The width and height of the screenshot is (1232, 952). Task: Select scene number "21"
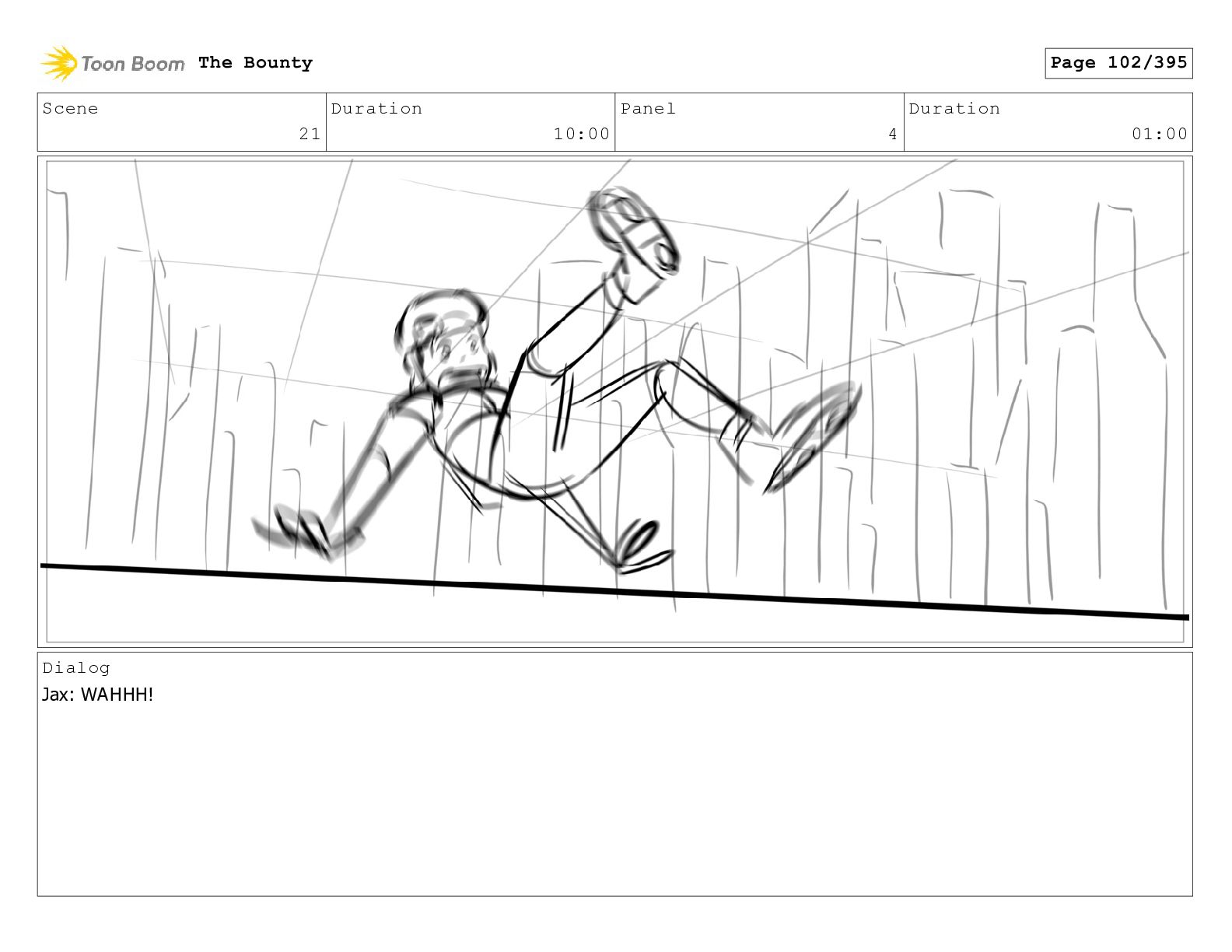[310, 134]
